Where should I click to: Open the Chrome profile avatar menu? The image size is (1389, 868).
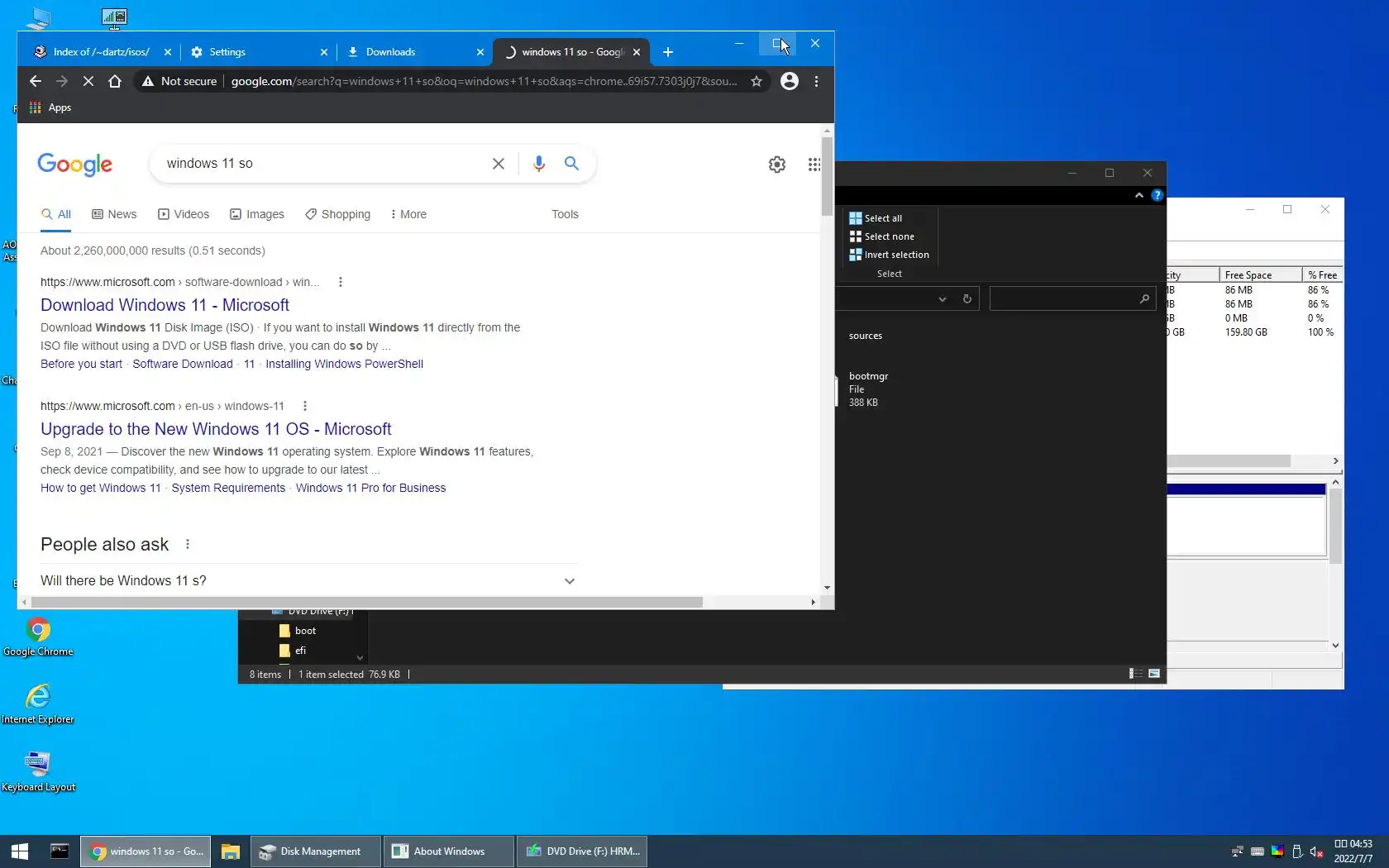point(790,81)
